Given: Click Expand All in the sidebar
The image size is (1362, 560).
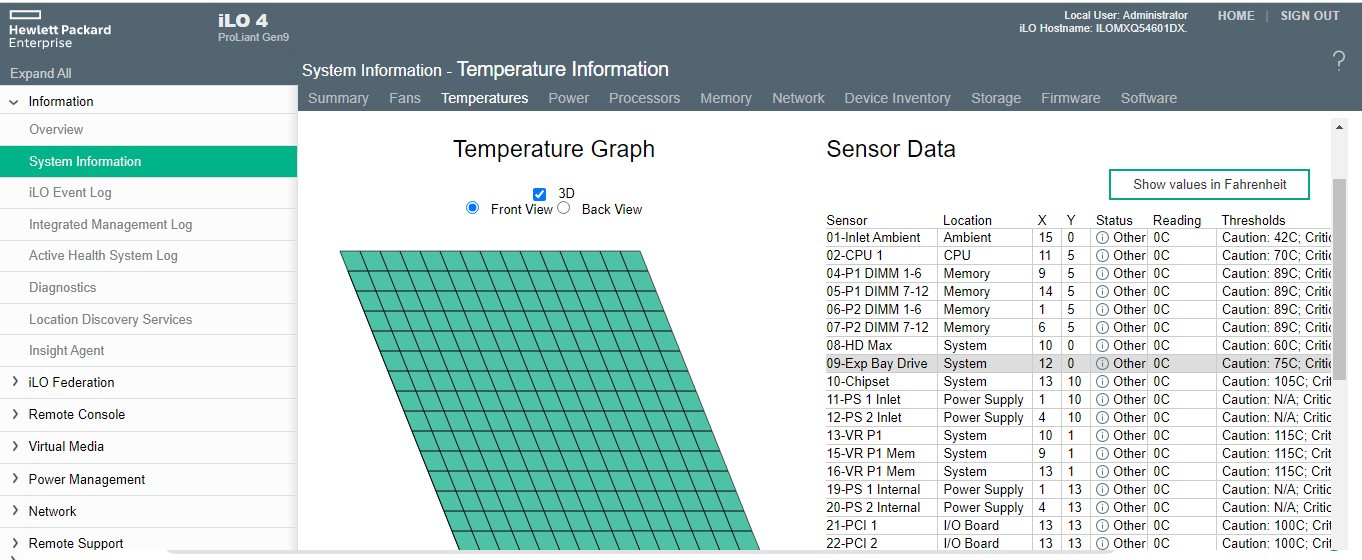Looking at the screenshot, I should (x=41, y=73).
